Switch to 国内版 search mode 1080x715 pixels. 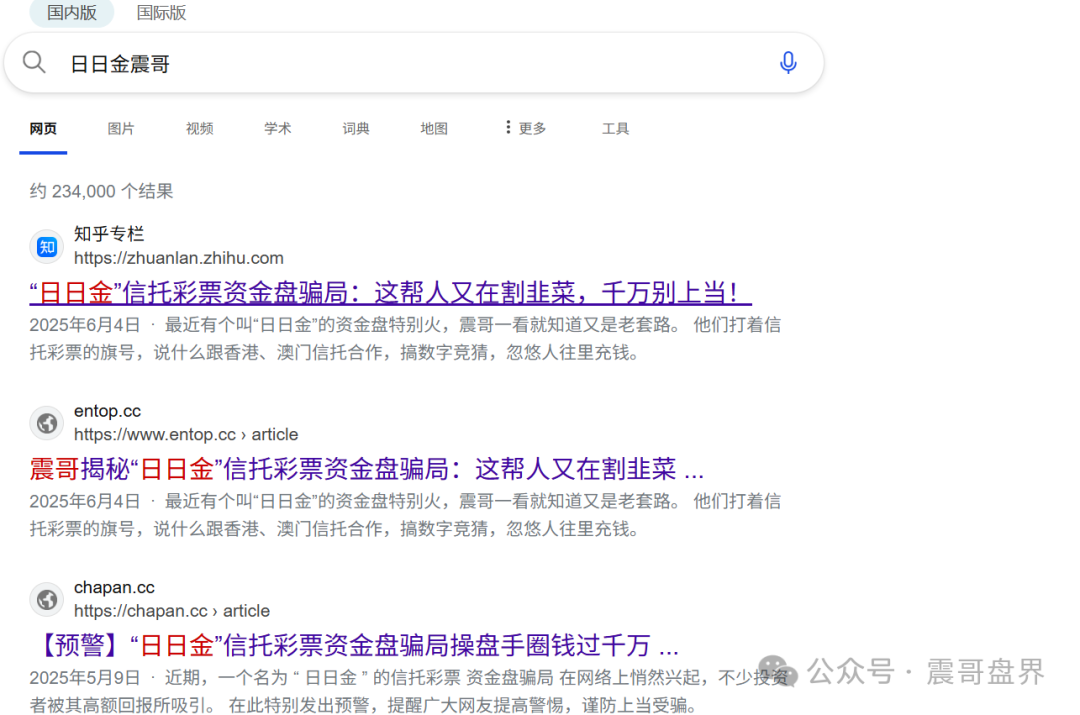coord(72,13)
